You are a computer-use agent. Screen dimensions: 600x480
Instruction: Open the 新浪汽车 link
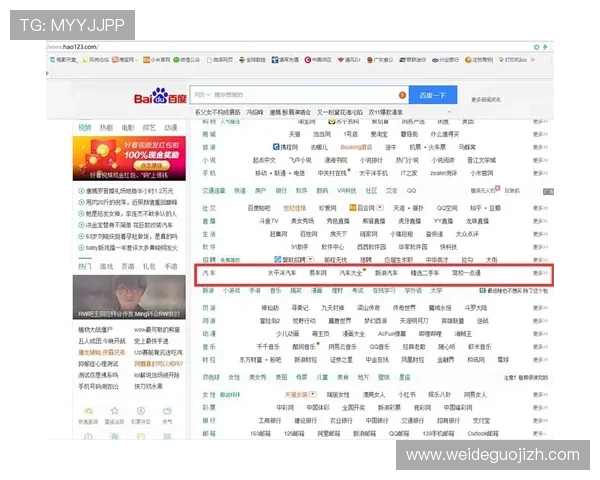pos(386,273)
